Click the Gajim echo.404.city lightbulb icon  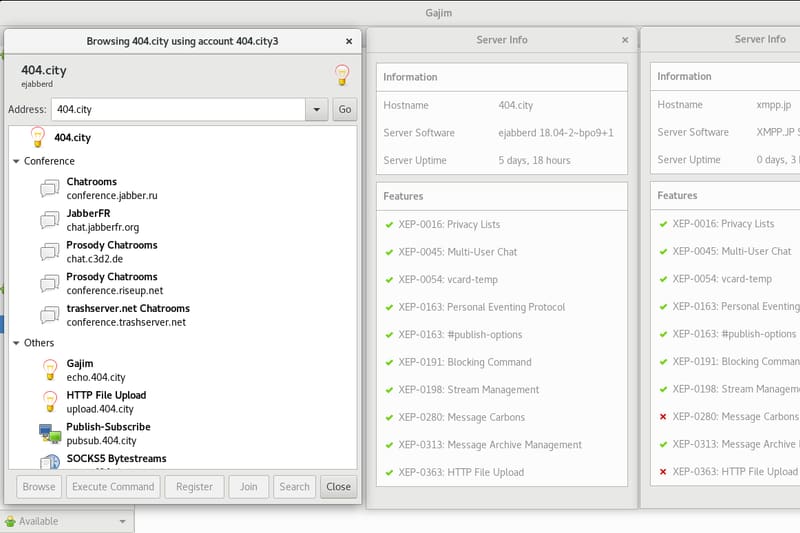[50, 370]
